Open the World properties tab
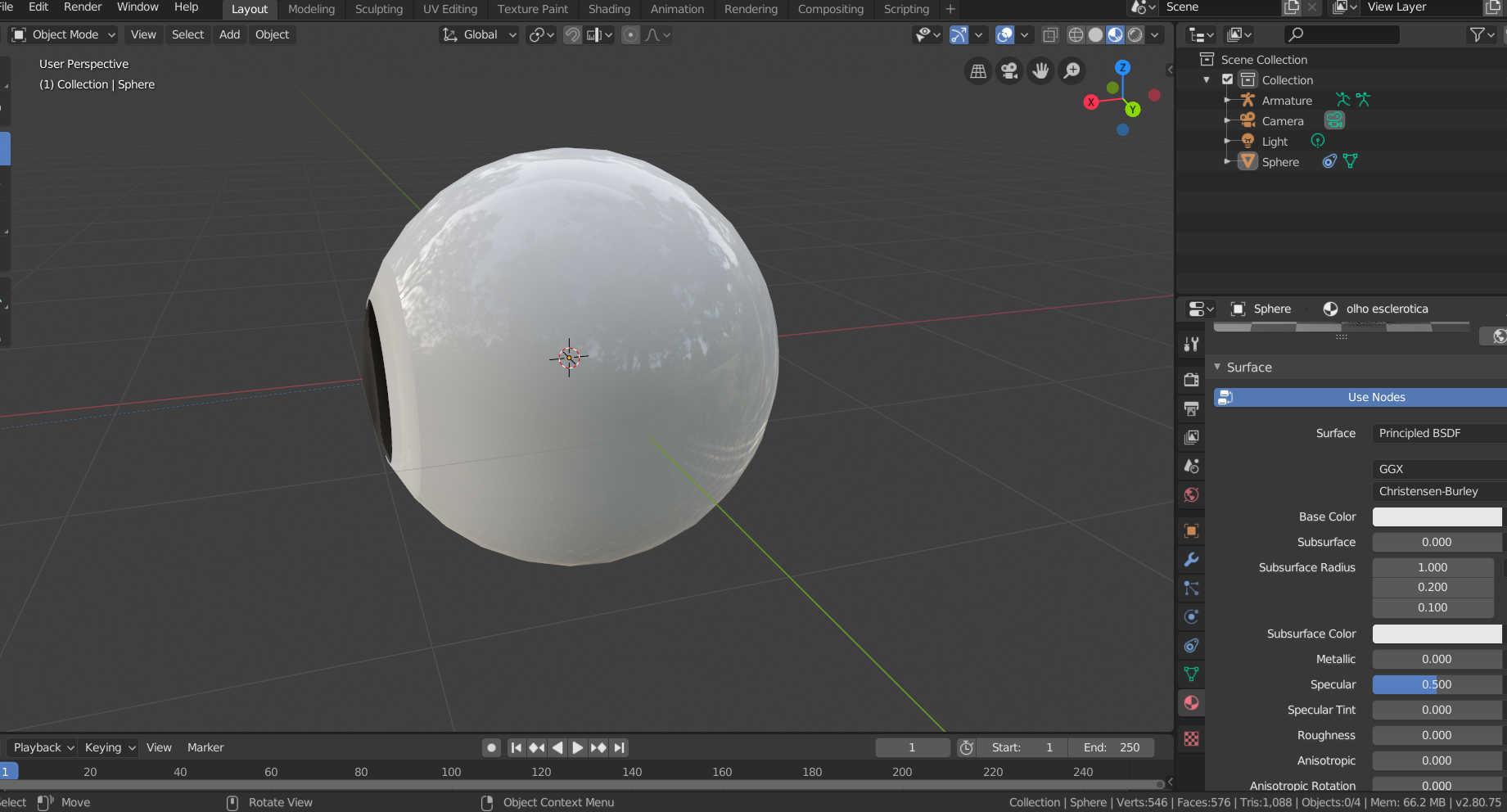 pos(1191,494)
